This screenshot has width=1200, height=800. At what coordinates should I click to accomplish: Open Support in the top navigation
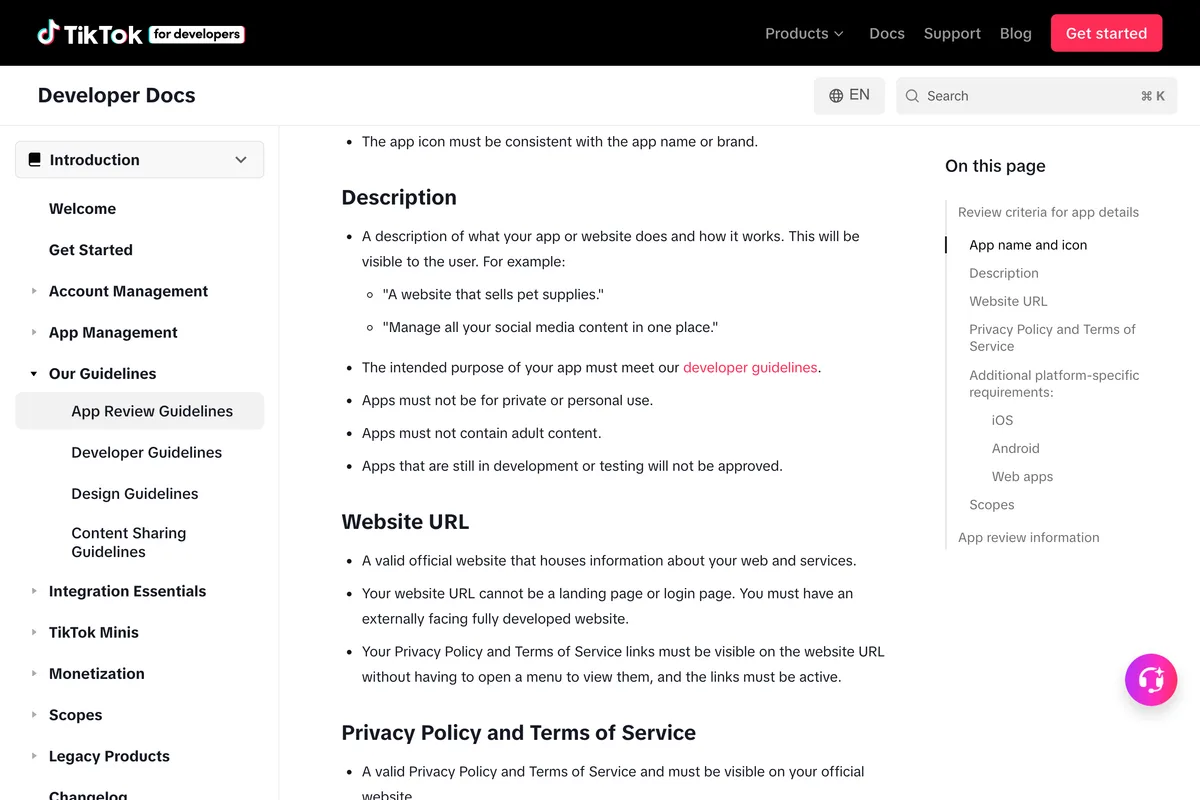click(952, 33)
